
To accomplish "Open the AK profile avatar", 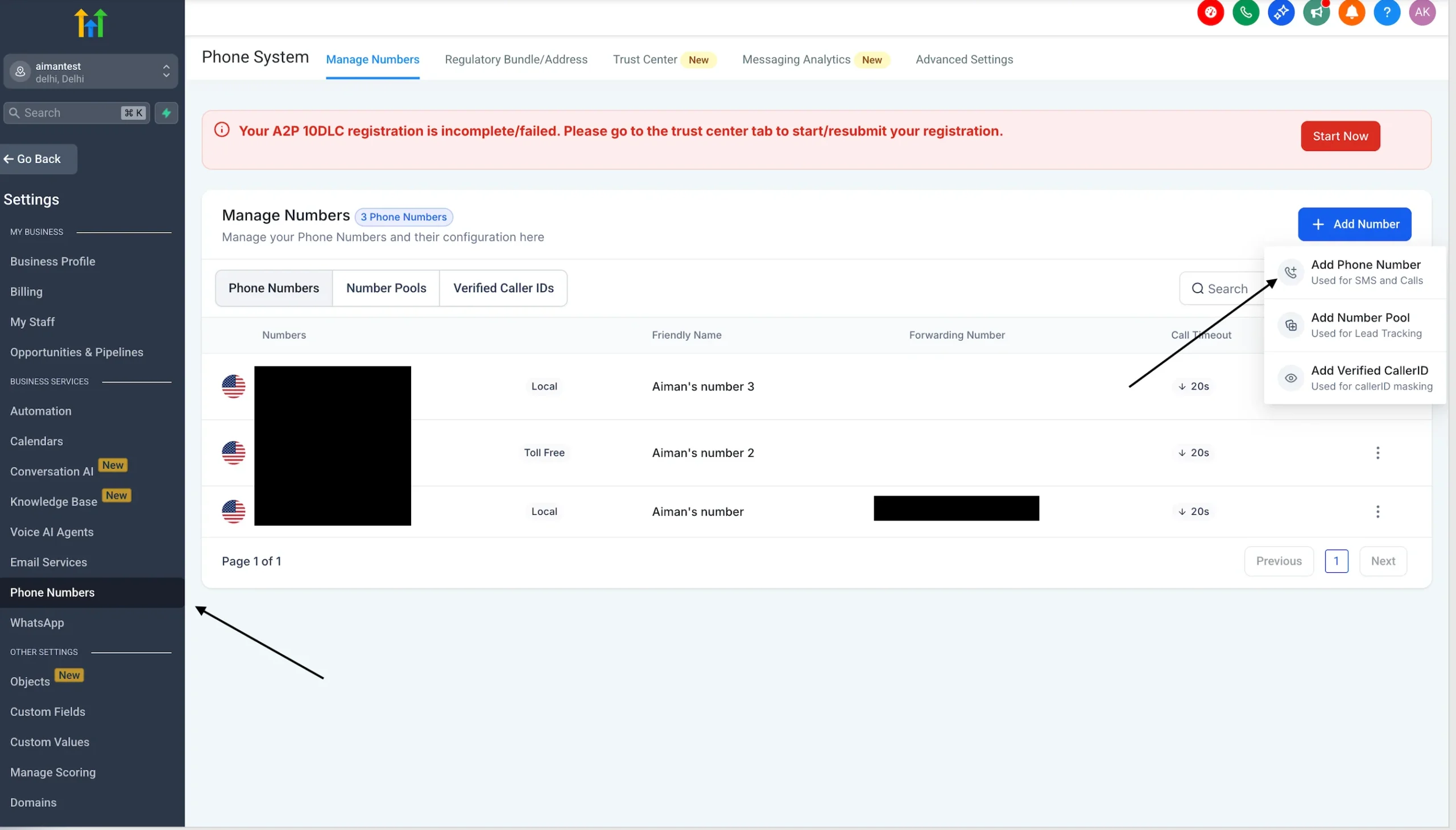I will tap(1422, 13).
